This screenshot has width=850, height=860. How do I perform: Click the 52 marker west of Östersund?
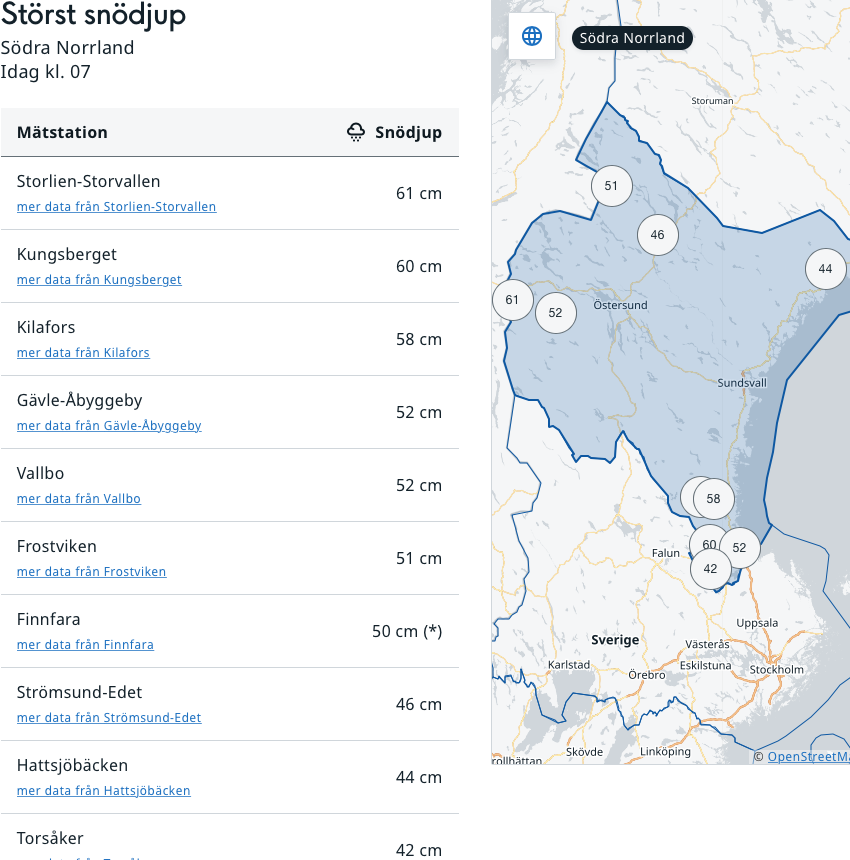556,313
